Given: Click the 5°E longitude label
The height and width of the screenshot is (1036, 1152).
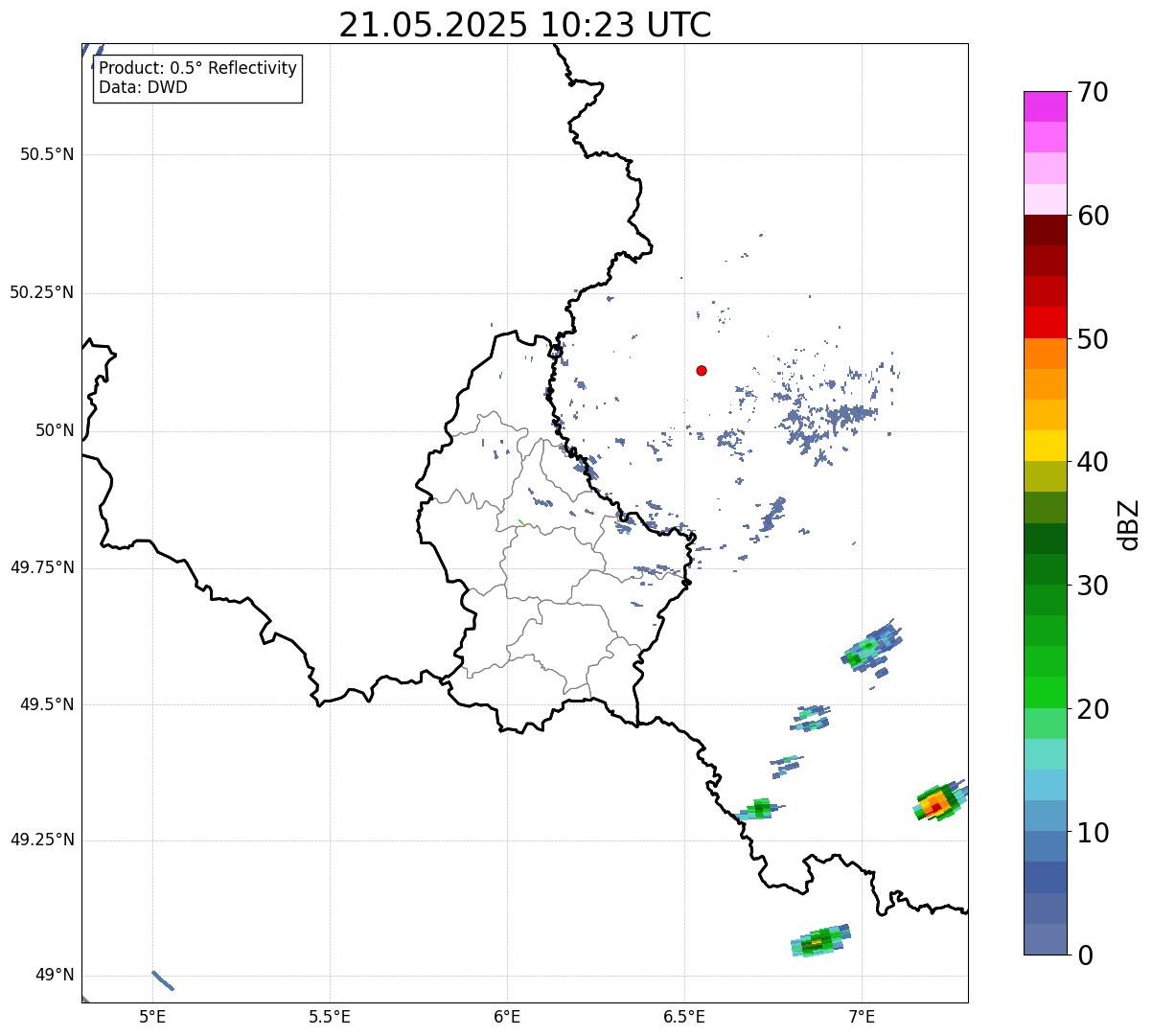Looking at the screenshot, I should point(152,1017).
